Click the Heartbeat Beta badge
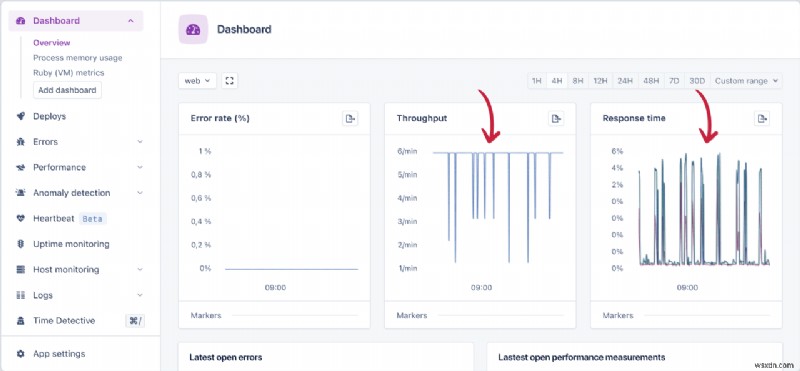The height and width of the screenshot is (371, 800). coord(92,219)
